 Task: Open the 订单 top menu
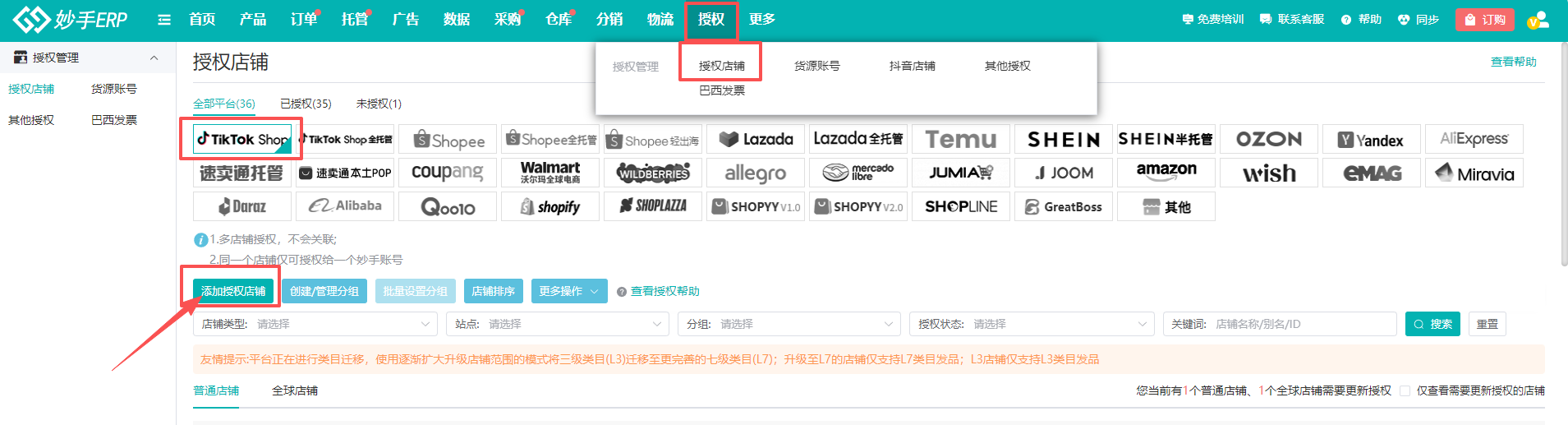pos(304,20)
